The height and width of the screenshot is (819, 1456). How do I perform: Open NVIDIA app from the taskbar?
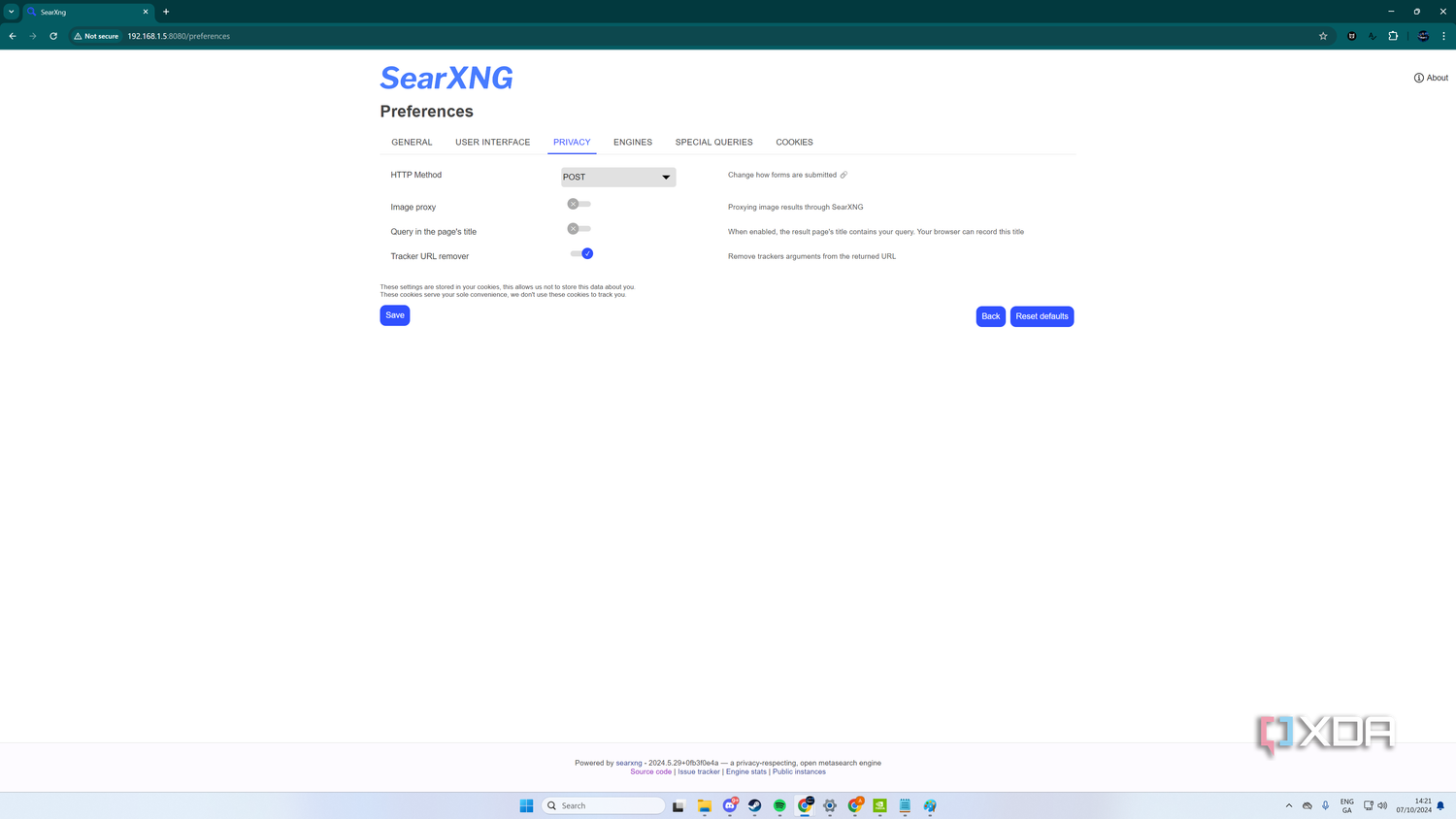[x=879, y=805]
